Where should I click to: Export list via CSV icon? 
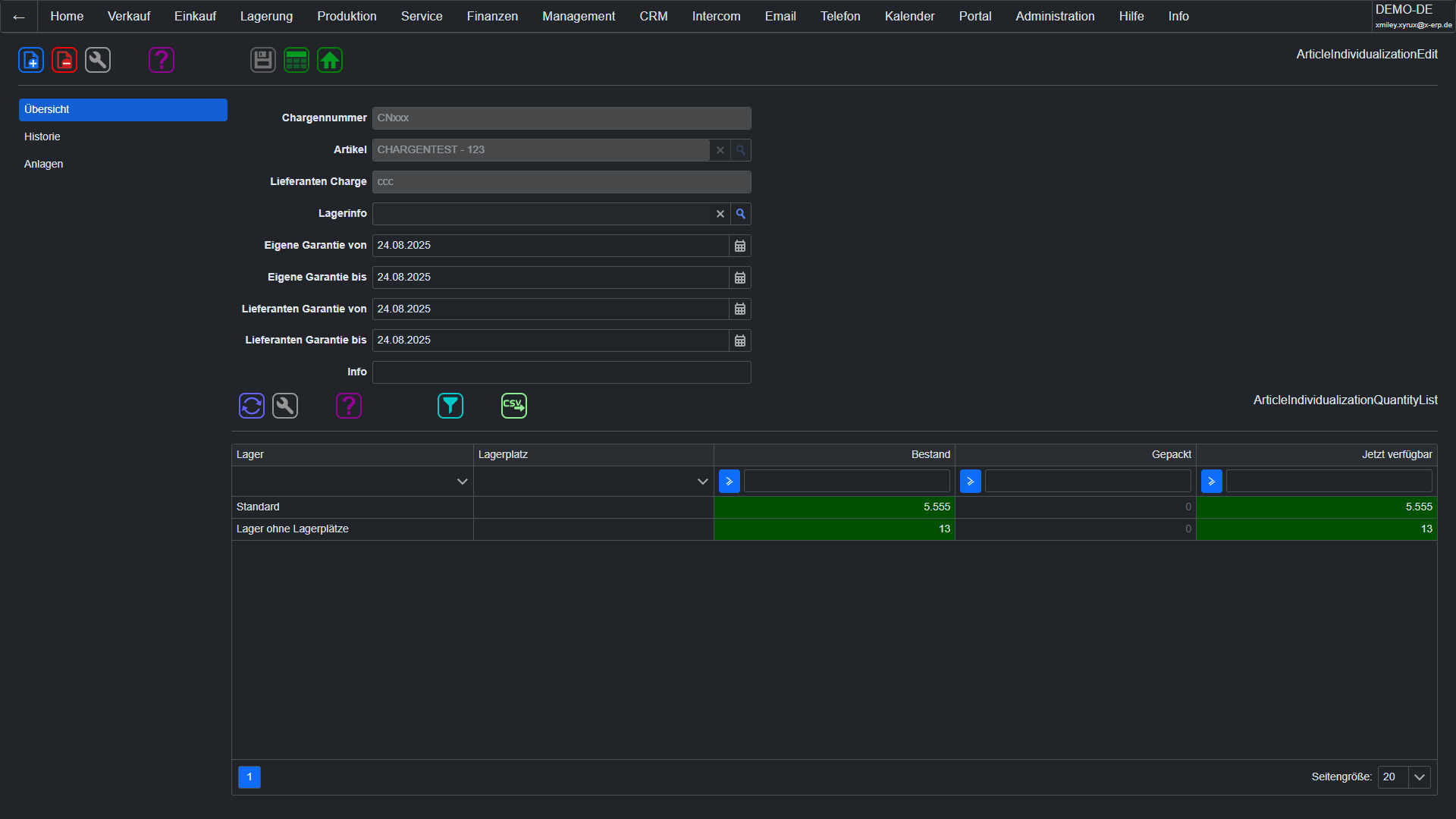coord(514,406)
